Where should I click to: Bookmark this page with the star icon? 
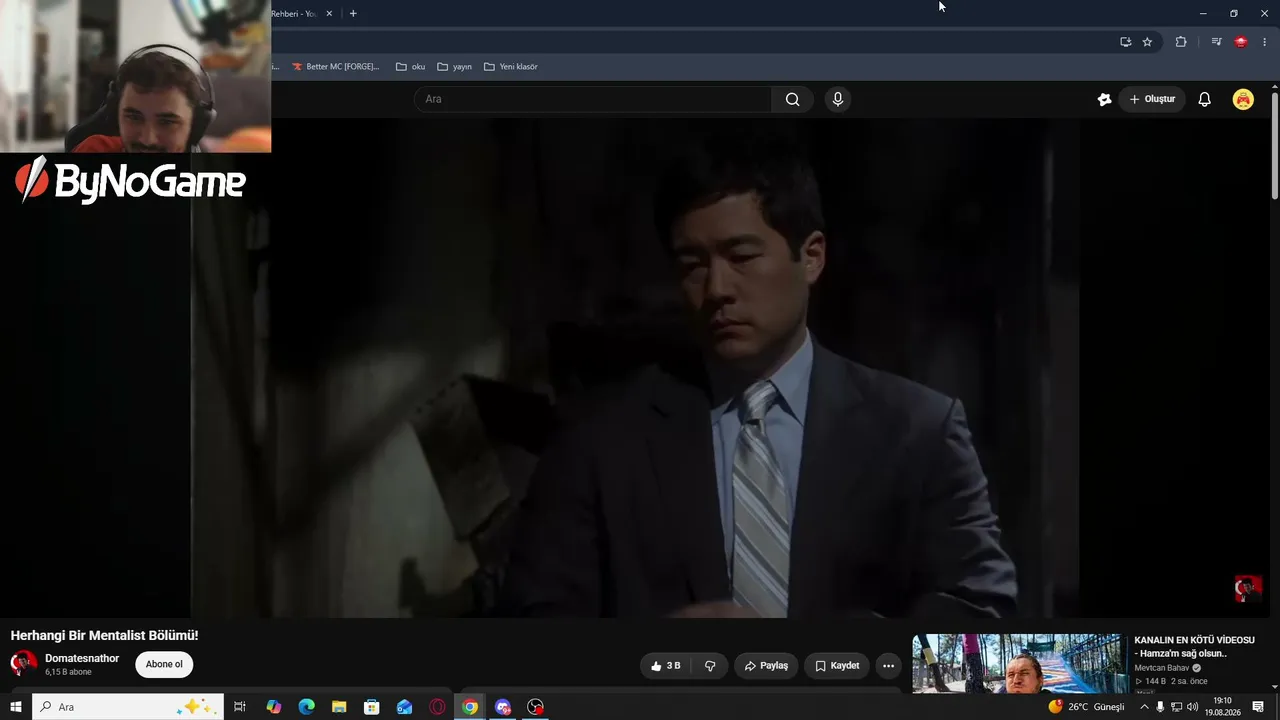[1147, 42]
